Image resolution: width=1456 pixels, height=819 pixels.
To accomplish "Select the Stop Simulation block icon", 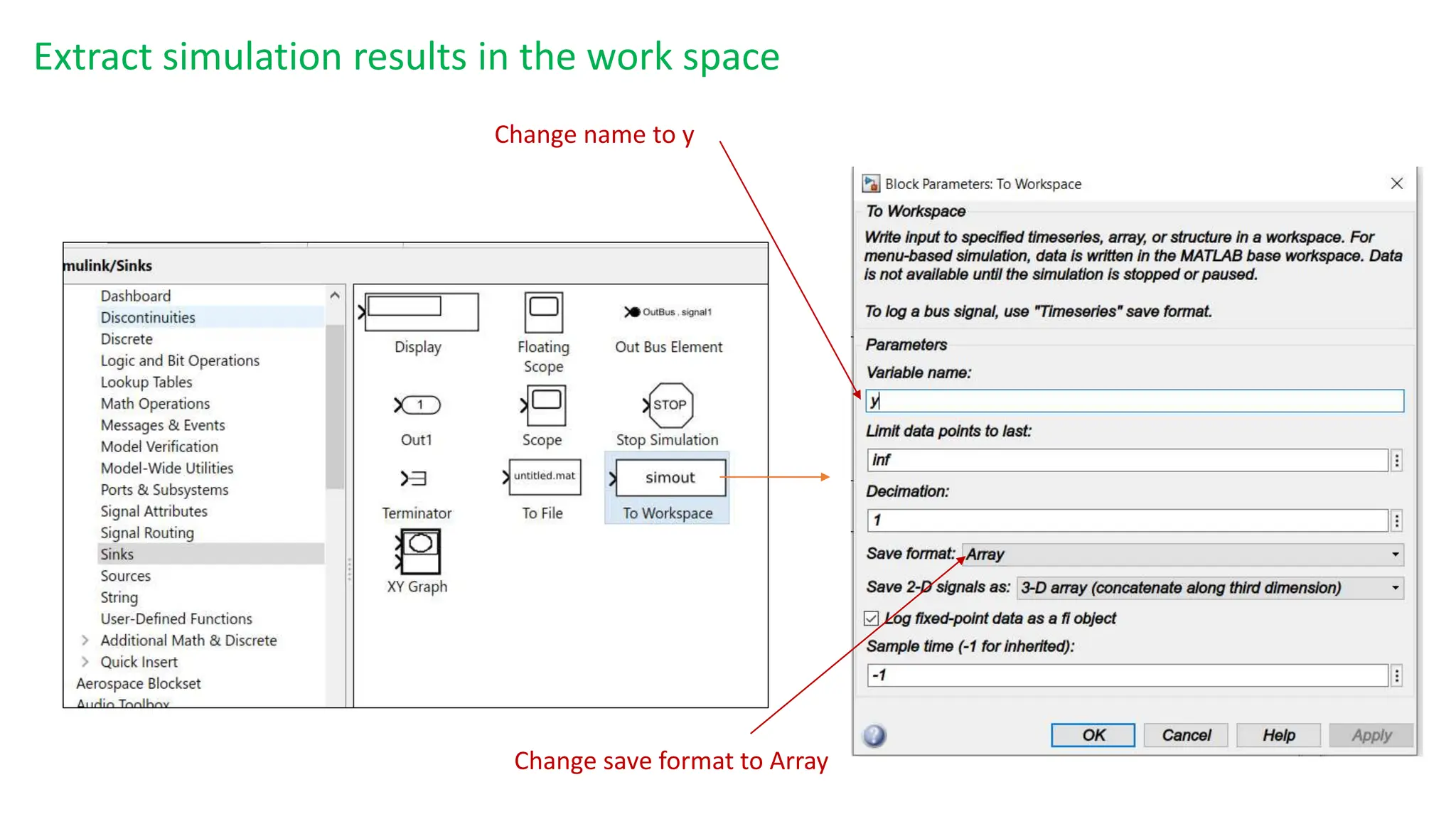I will [x=668, y=405].
